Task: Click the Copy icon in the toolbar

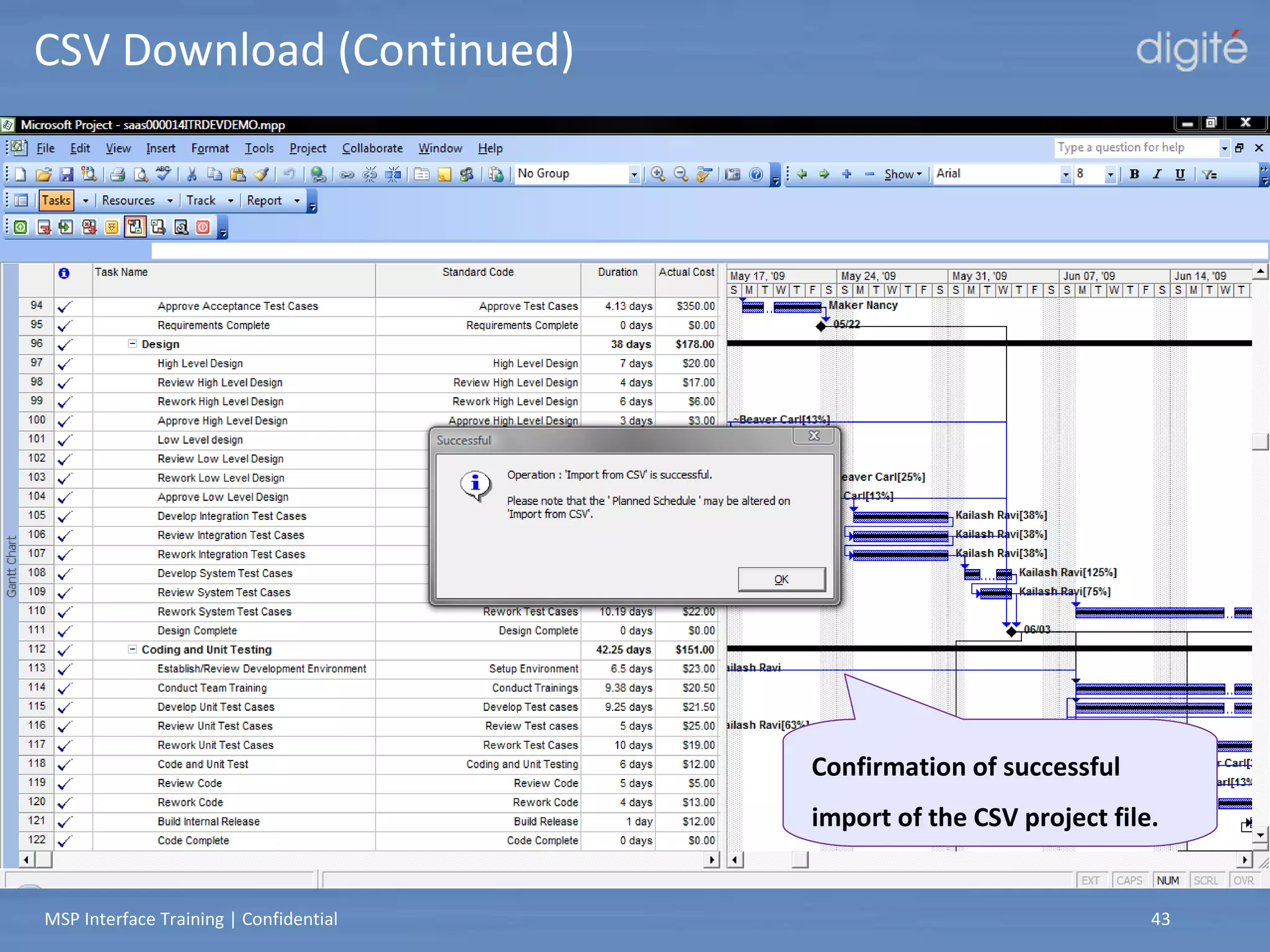Action: (x=215, y=175)
